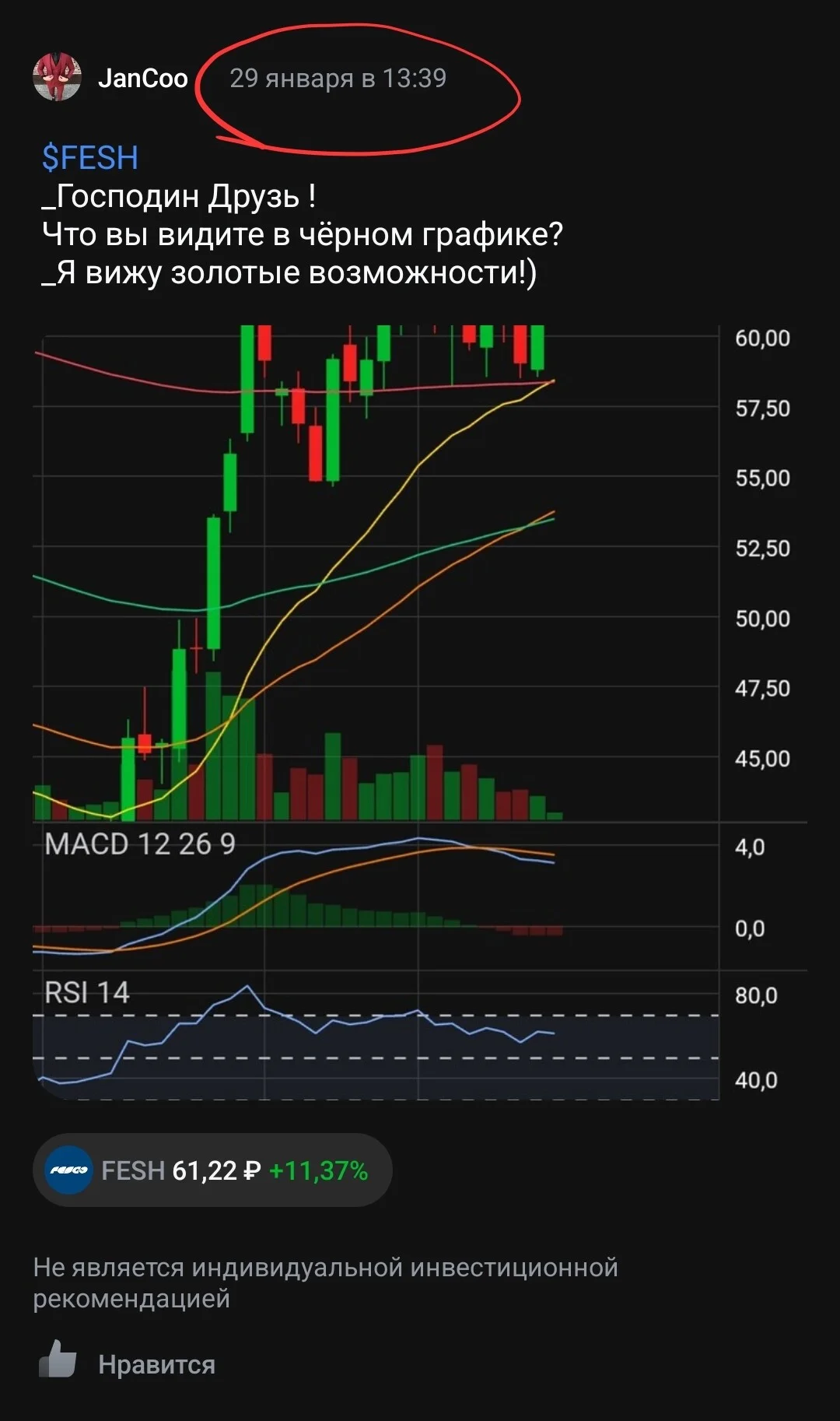The height and width of the screenshot is (1421, 840).
Task: Click the FESH company logo icon
Action: click(68, 1170)
